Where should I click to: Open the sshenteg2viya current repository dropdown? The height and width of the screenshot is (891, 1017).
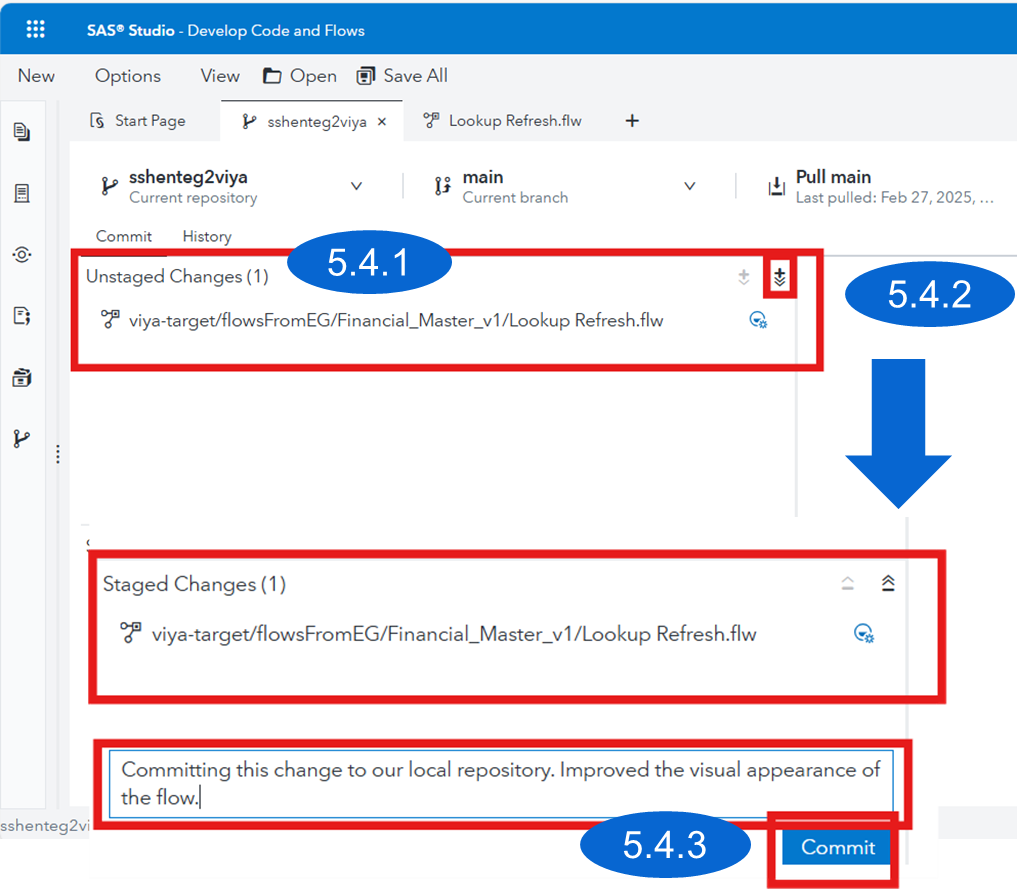[357, 186]
